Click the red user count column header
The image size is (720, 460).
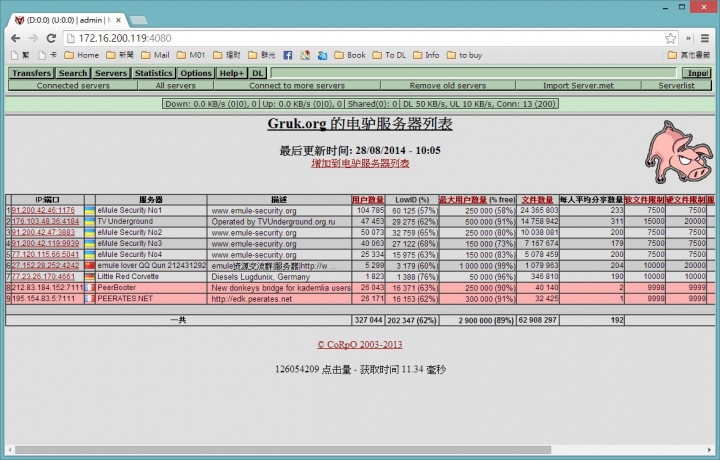[x=368, y=200]
